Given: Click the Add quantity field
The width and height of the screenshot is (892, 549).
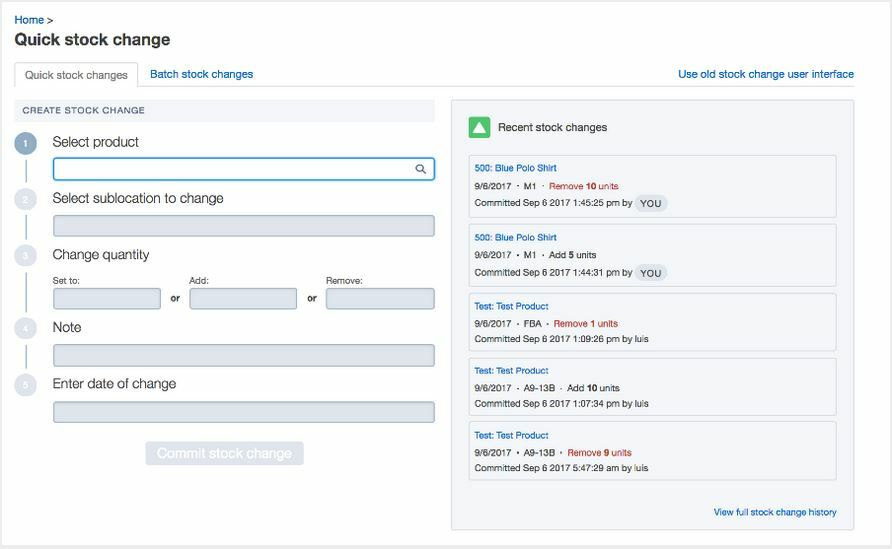Looking at the screenshot, I should (x=243, y=299).
